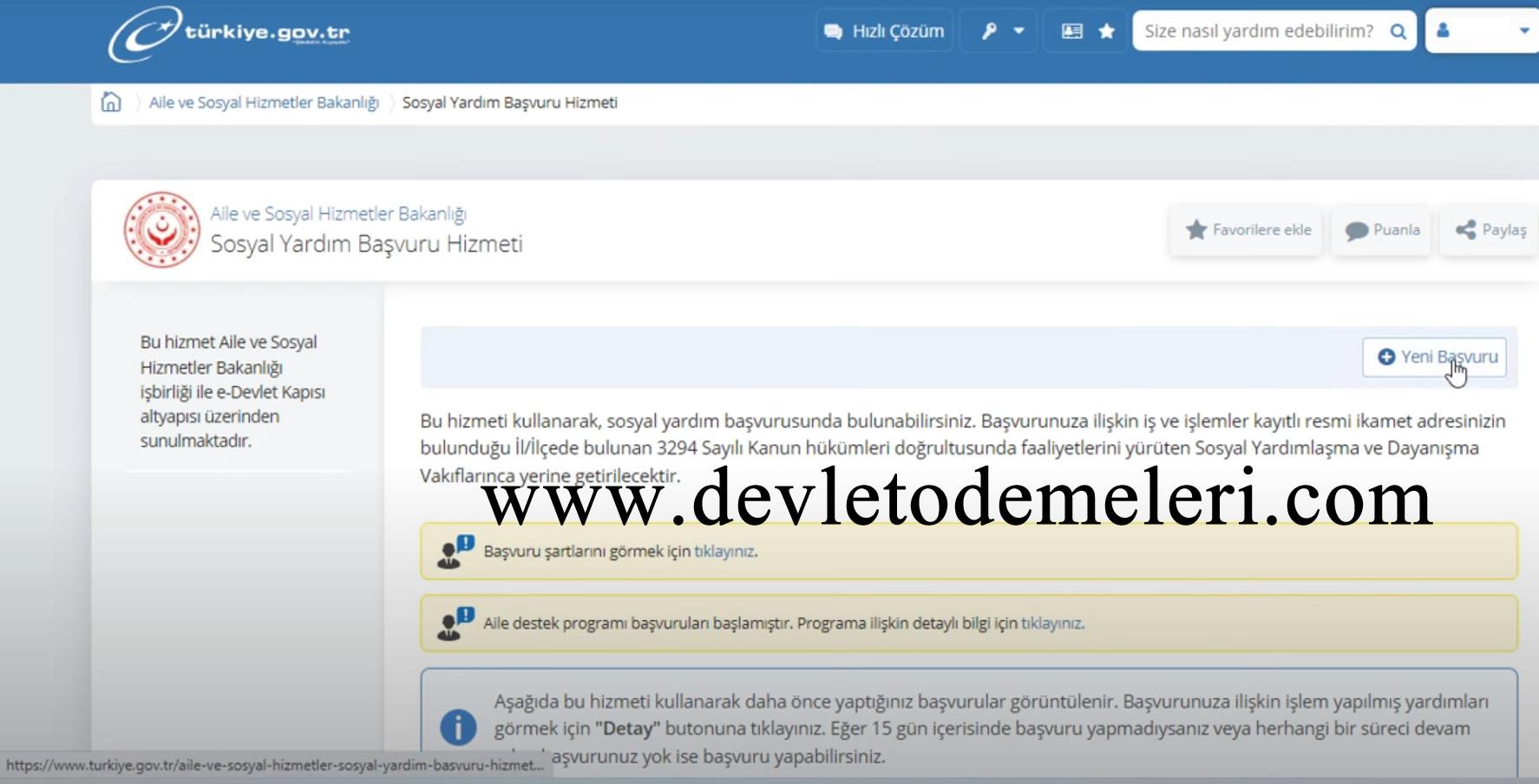Screen dimensions: 1539x784
Task: Share the service with Paylaş
Action: (x=1490, y=230)
